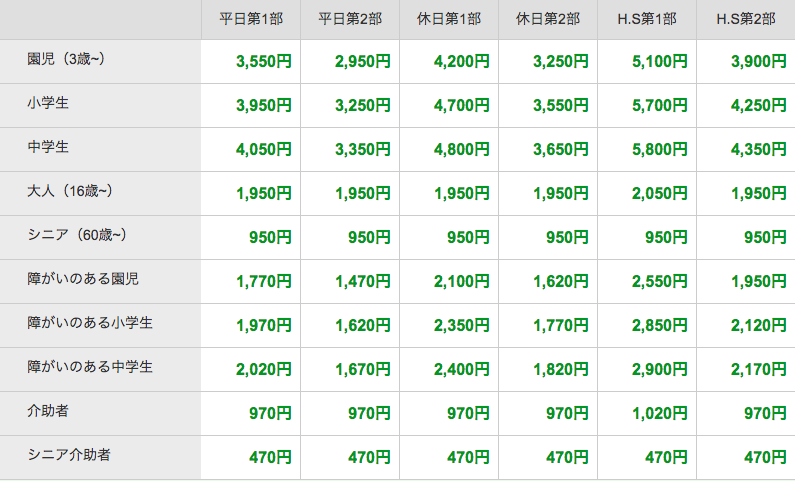Click 1,620円 in the 障がいのある小学生 row
This screenshot has width=795, height=481.
[363, 325]
